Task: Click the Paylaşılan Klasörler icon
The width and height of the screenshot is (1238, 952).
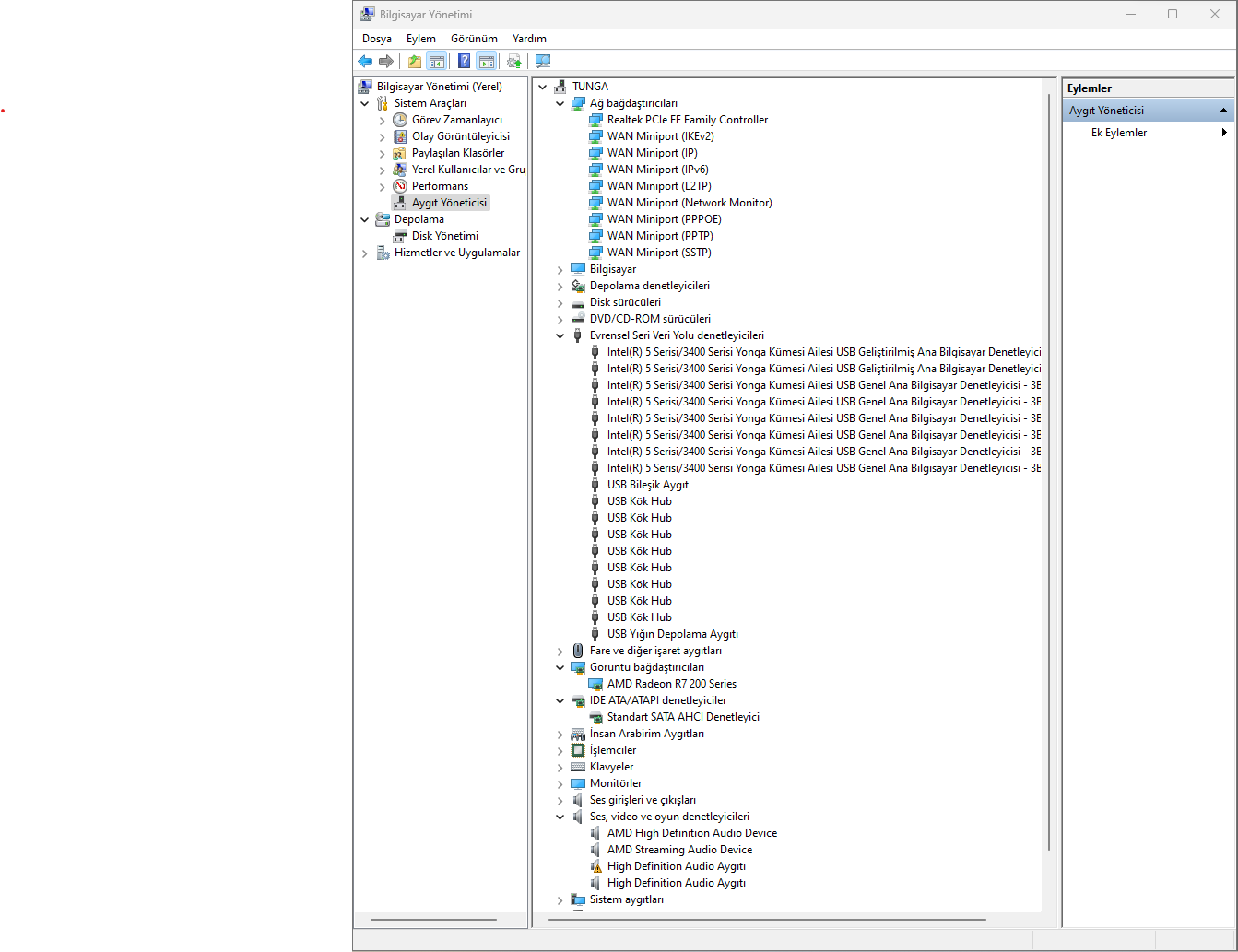Action: [x=400, y=153]
